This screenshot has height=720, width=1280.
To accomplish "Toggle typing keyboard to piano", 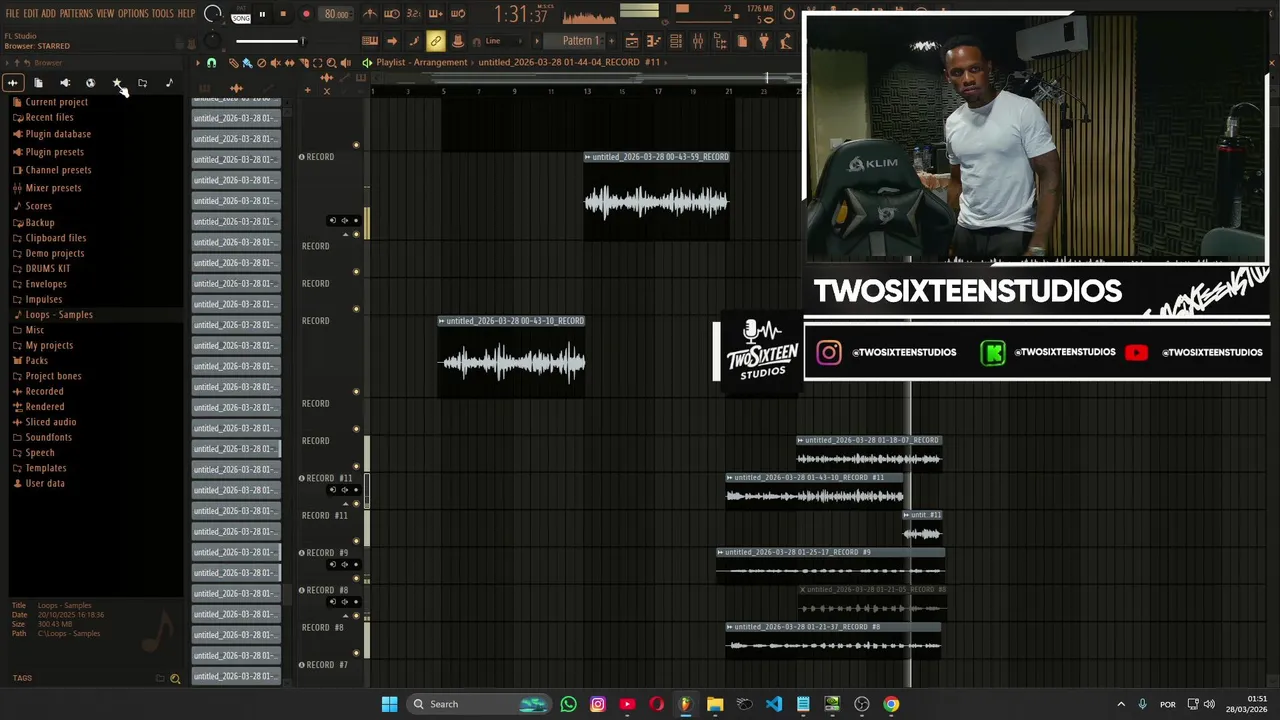I will pyautogui.click(x=370, y=41).
